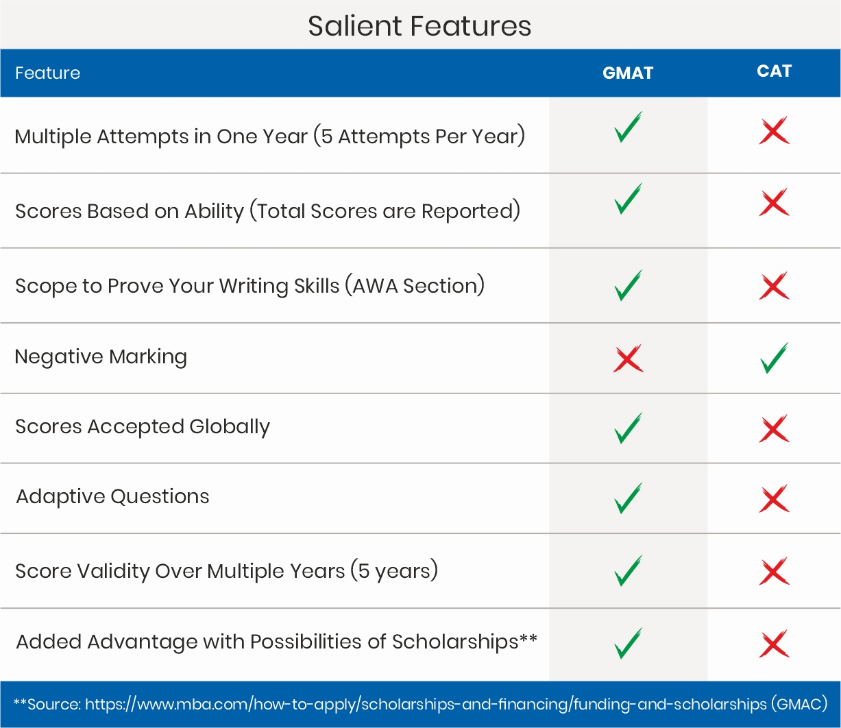
Task: Click GMAT checkmark for Adaptive Questions
Action: tap(628, 498)
